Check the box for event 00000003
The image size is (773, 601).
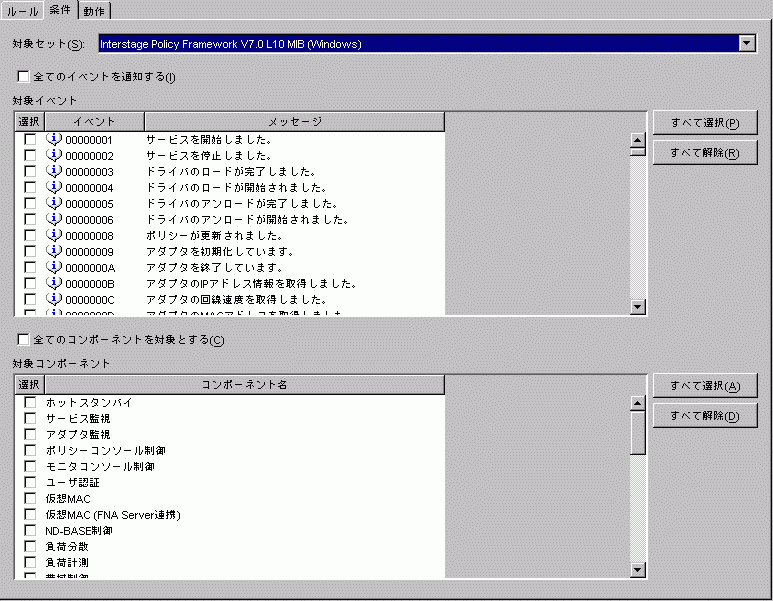(30, 172)
